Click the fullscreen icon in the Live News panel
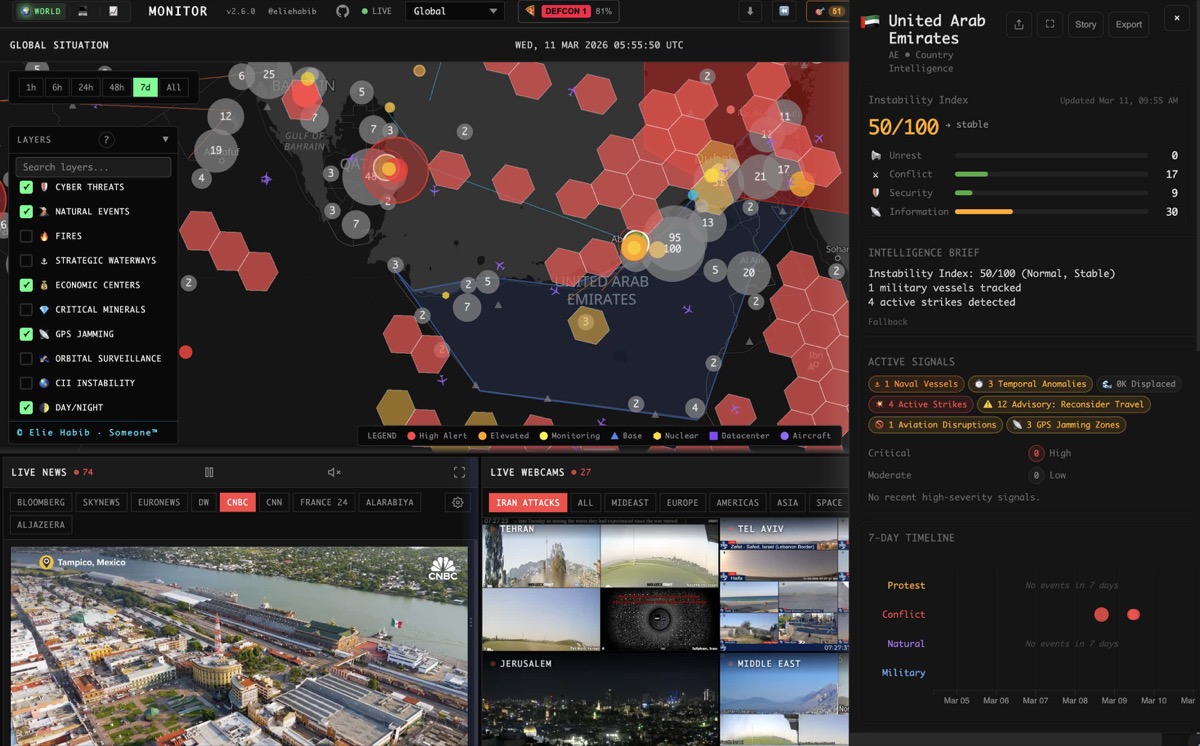This screenshot has width=1200, height=746. (x=459, y=472)
